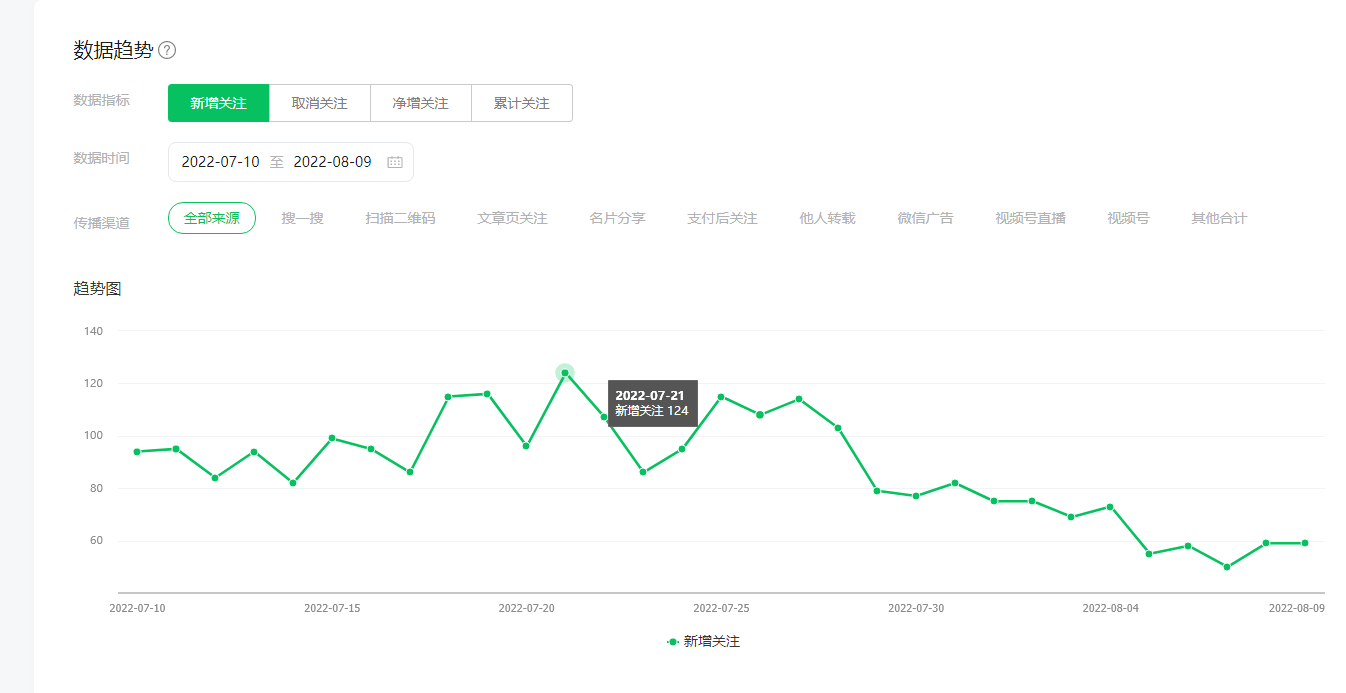Switch to the 净增关注 metric tab
The image size is (1346, 693).
pos(420,103)
